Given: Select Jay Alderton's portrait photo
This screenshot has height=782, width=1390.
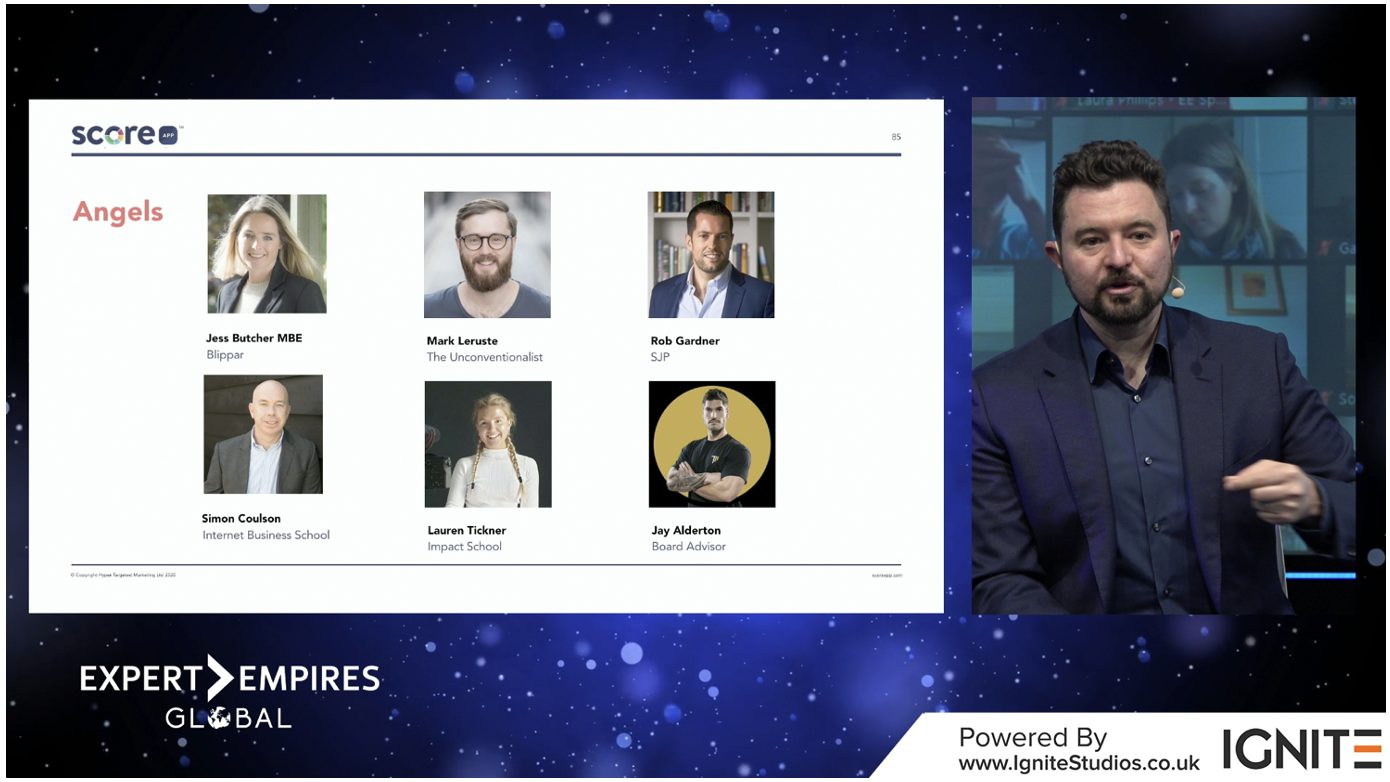Looking at the screenshot, I should 712,444.
